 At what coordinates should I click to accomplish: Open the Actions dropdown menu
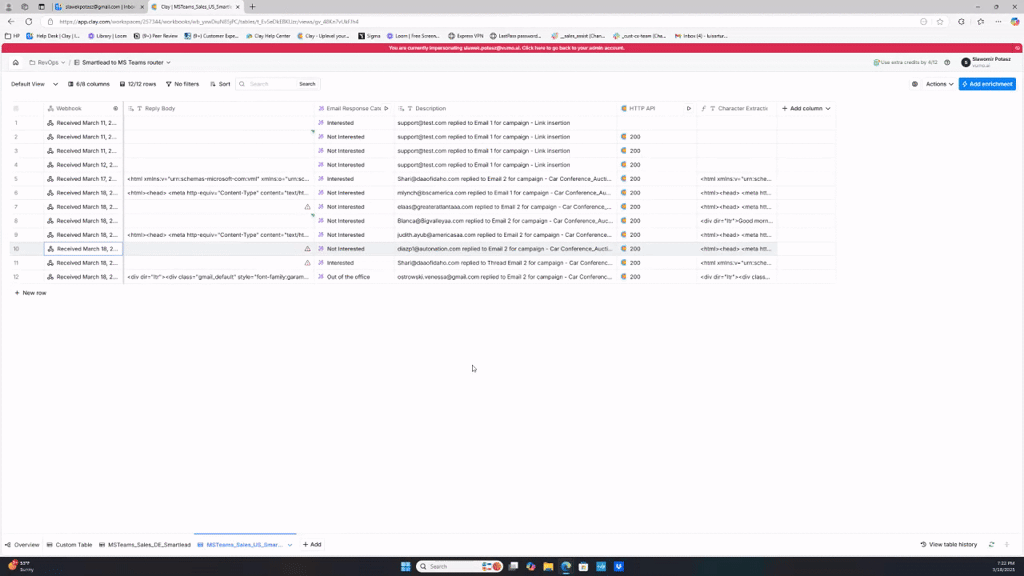pyautogui.click(x=939, y=84)
